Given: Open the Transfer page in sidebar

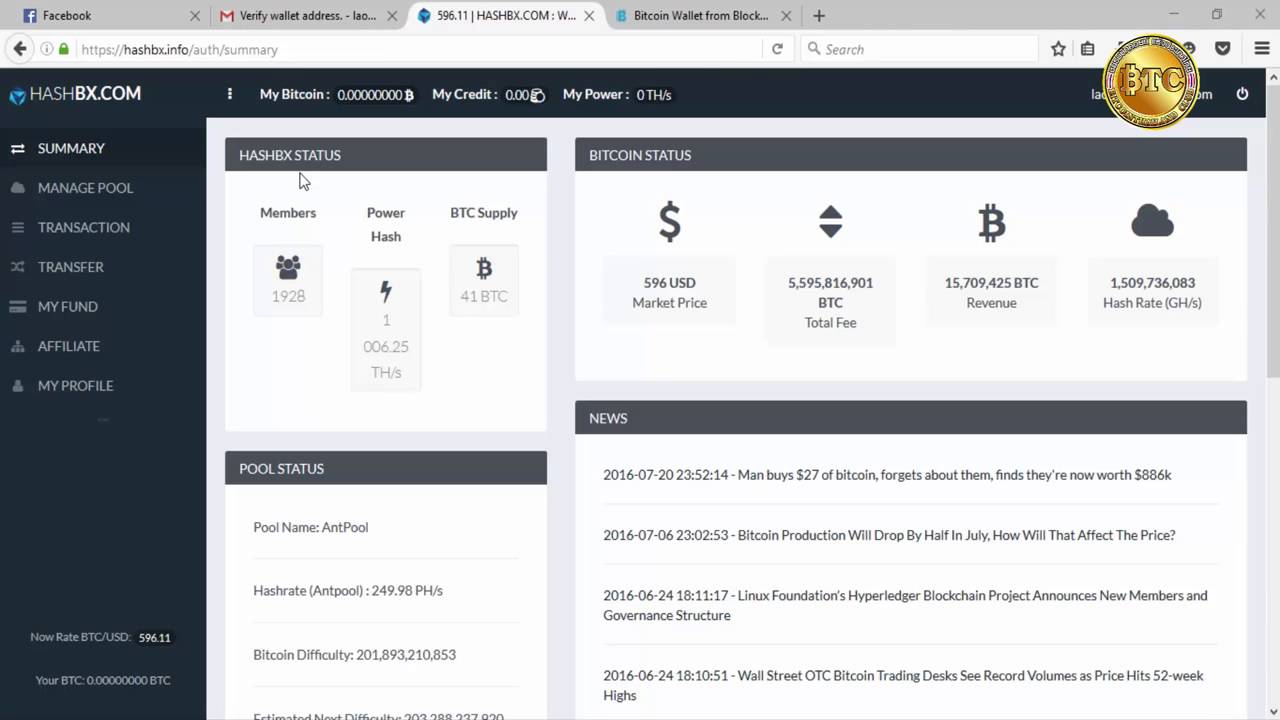Looking at the screenshot, I should click(x=71, y=267).
